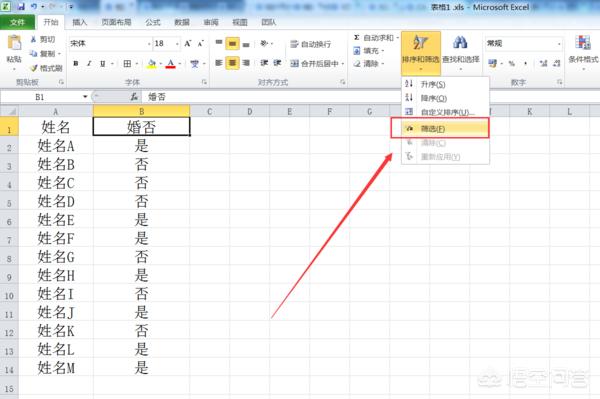Click the AutoSum sigma icon
600x399 pixels.
[x=356, y=37]
